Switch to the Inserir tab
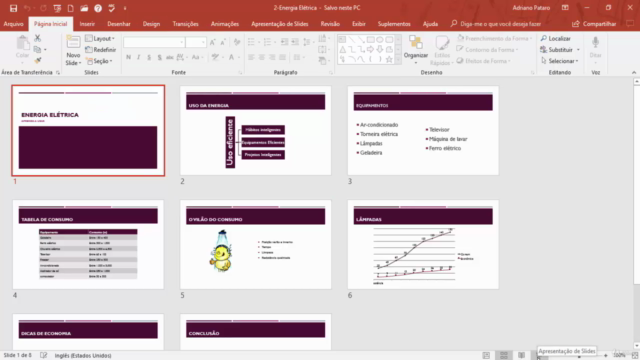640x360 pixels. pyautogui.click(x=87, y=24)
